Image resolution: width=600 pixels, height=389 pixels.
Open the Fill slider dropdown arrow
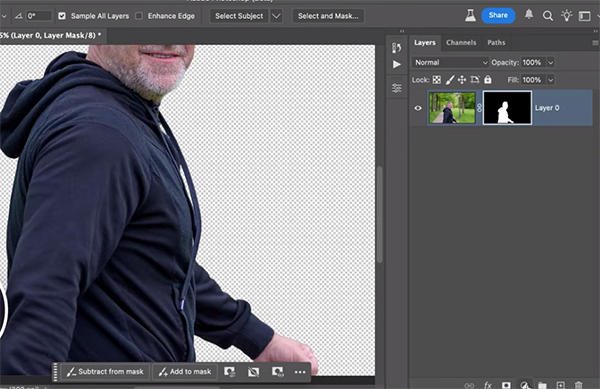550,80
